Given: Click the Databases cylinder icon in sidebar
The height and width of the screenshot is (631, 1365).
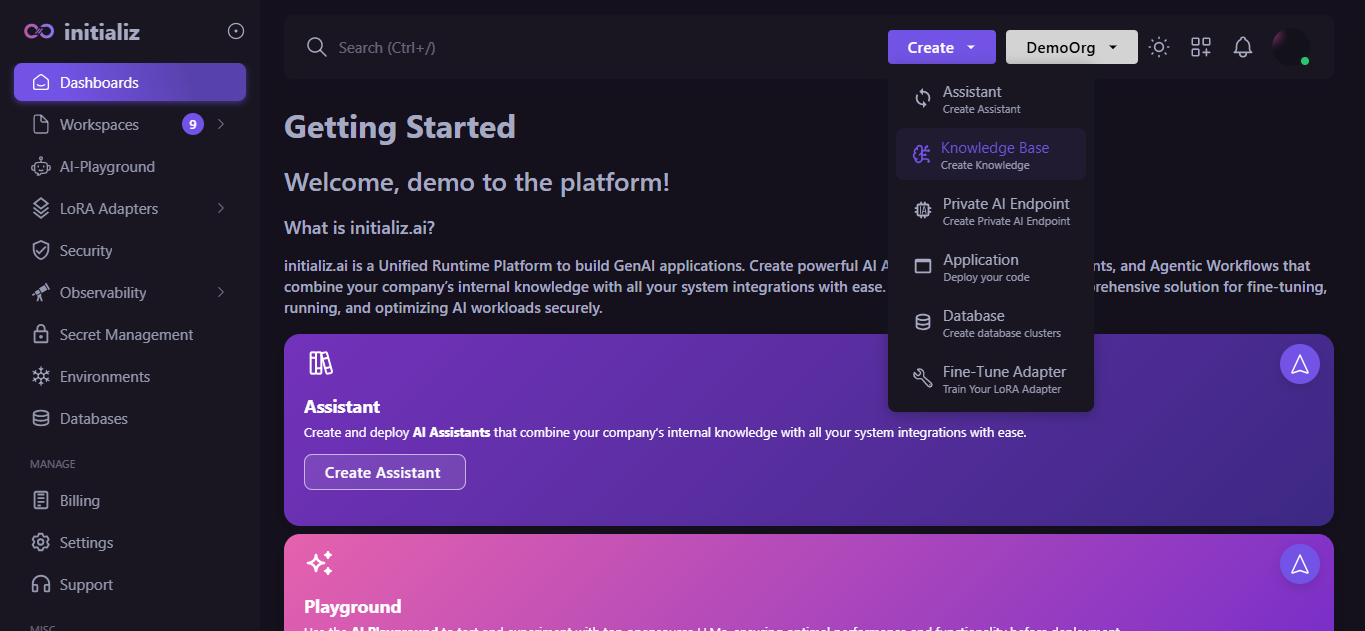Looking at the screenshot, I should click(x=41, y=418).
